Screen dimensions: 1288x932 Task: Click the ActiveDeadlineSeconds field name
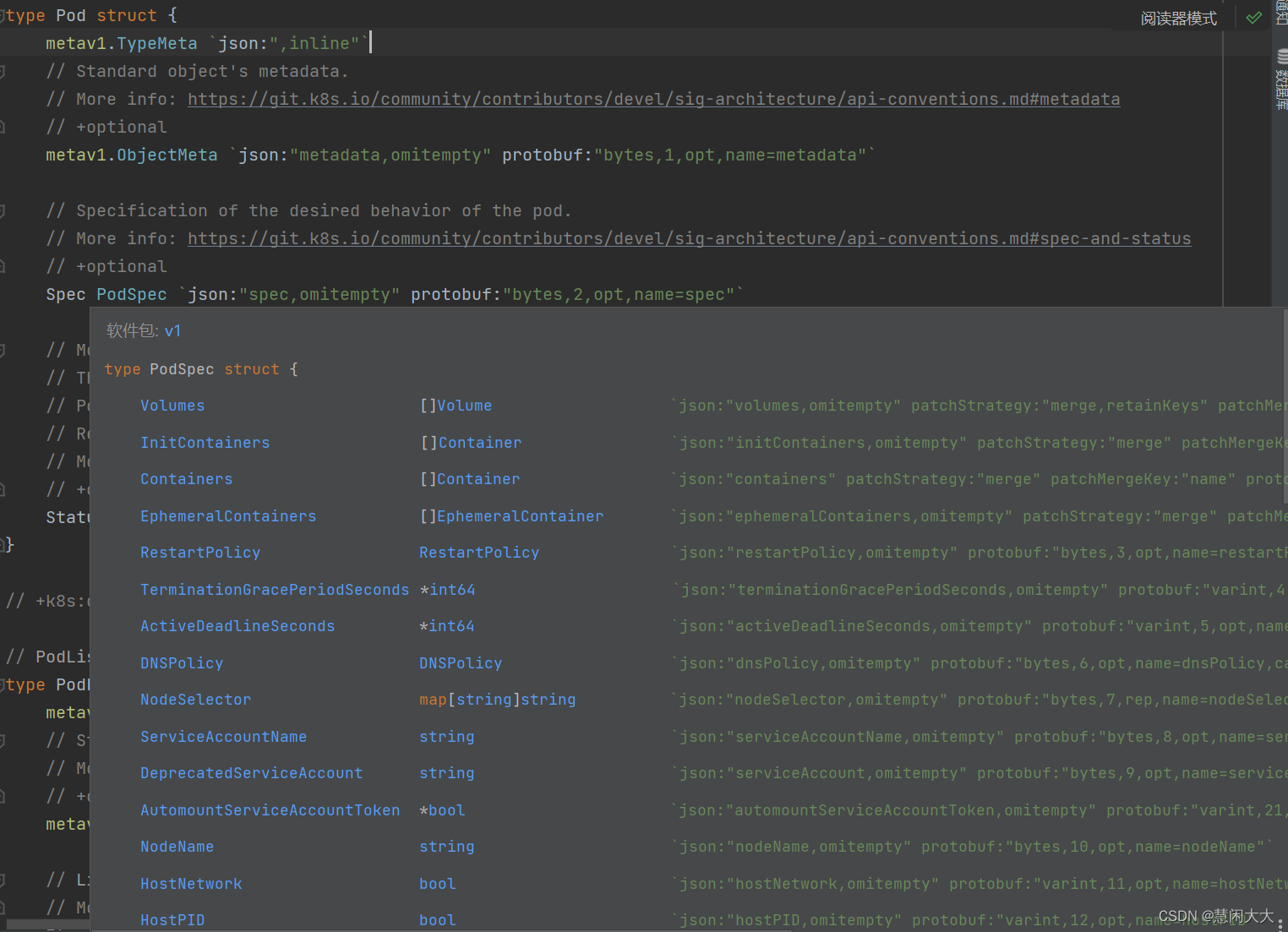tap(237, 626)
